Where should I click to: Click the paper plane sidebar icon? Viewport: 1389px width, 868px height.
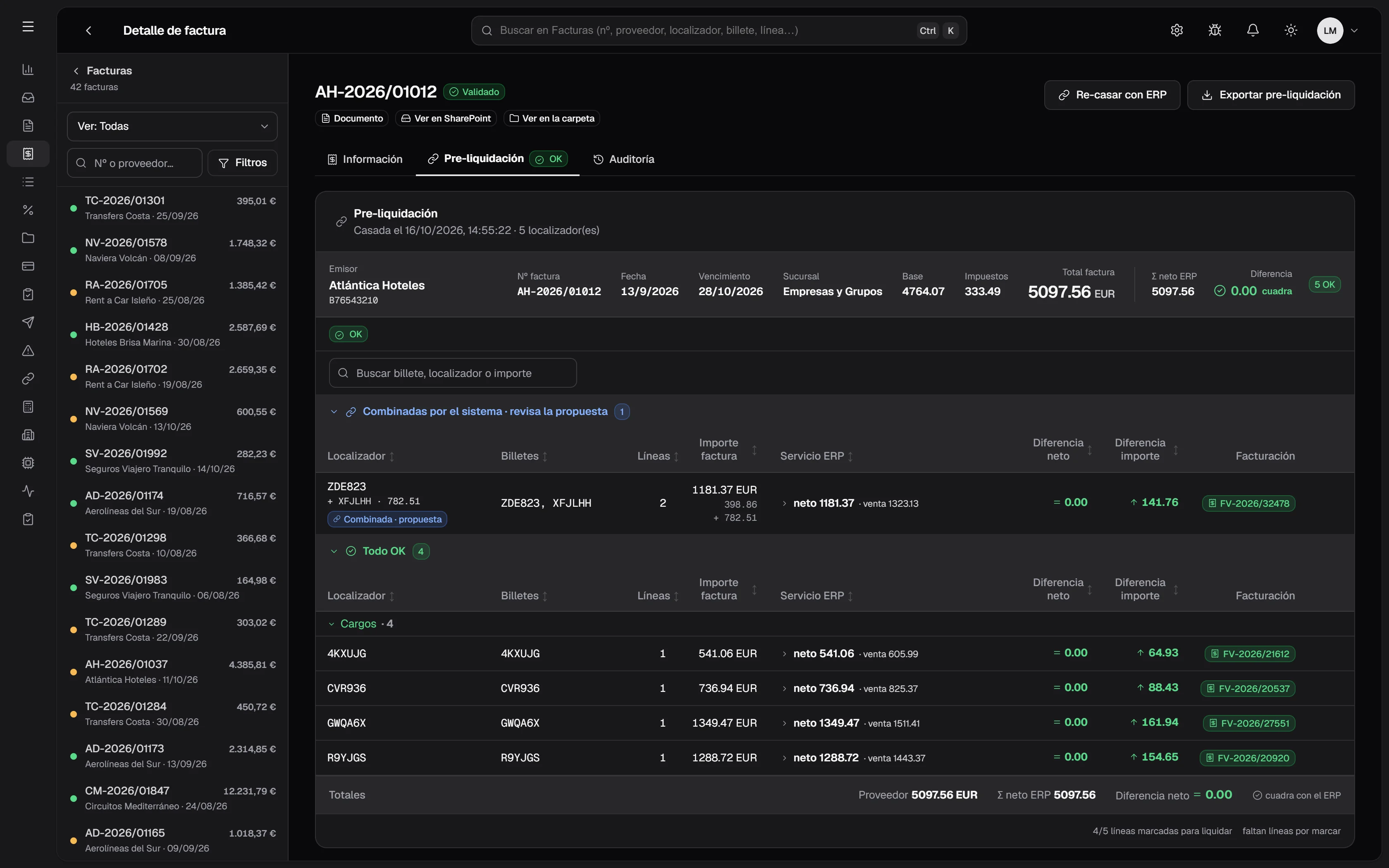(28, 323)
